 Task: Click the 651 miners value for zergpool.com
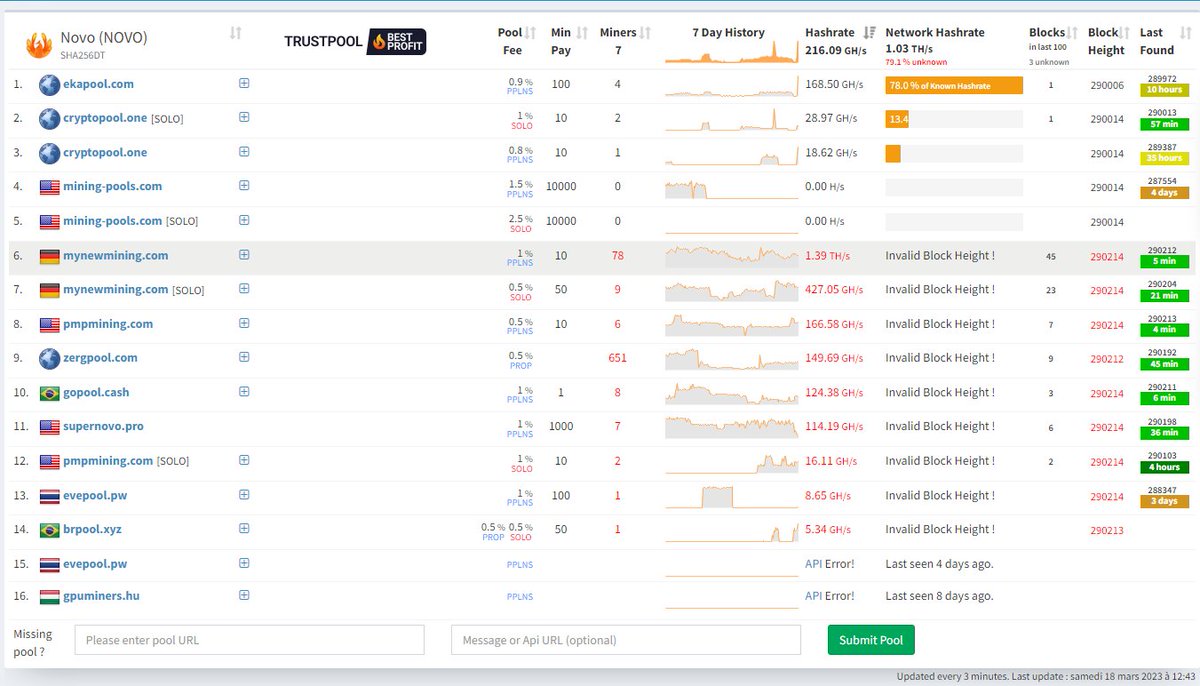617,358
